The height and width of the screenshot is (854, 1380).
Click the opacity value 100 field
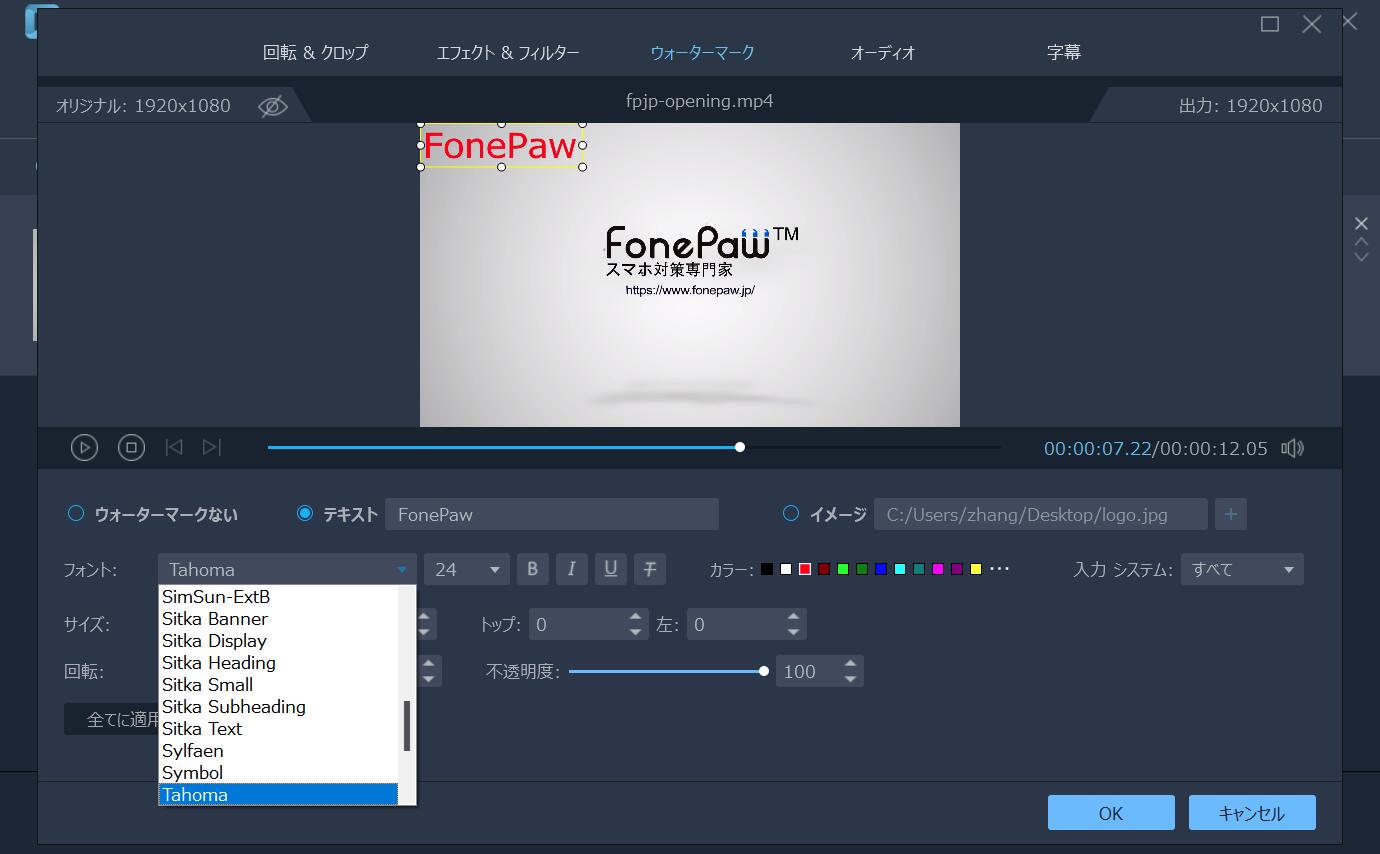pos(820,671)
